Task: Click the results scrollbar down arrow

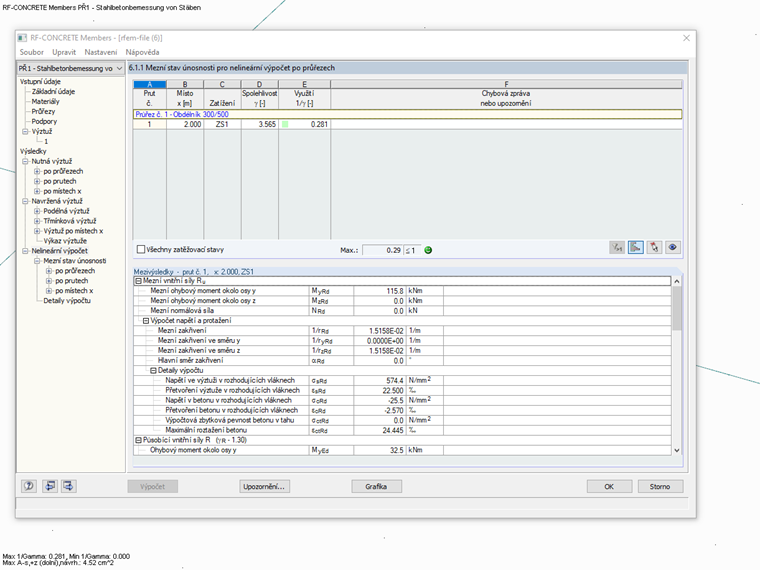Action: pyautogui.click(x=677, y=450)
